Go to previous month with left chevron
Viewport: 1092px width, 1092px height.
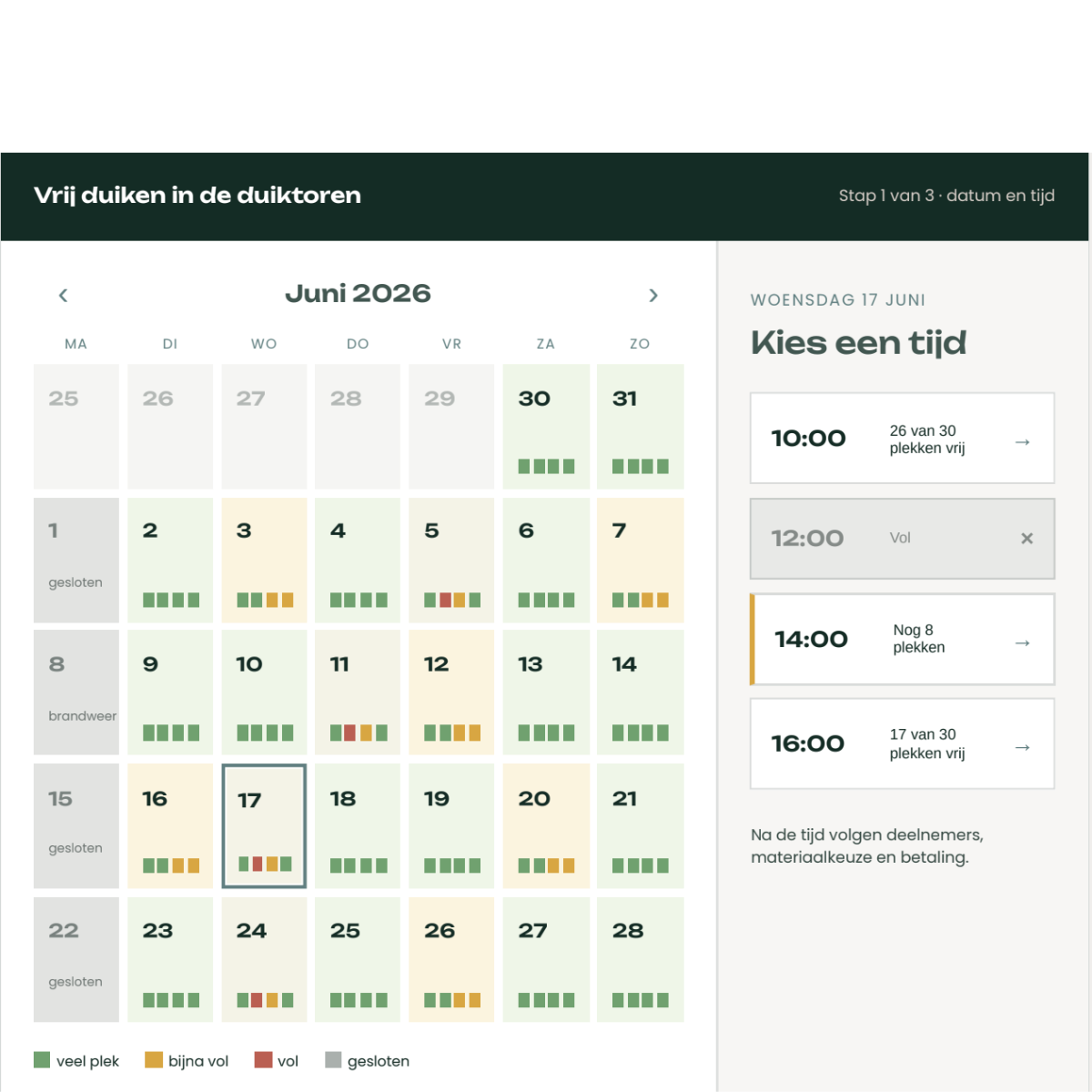(x=63, y=295)
